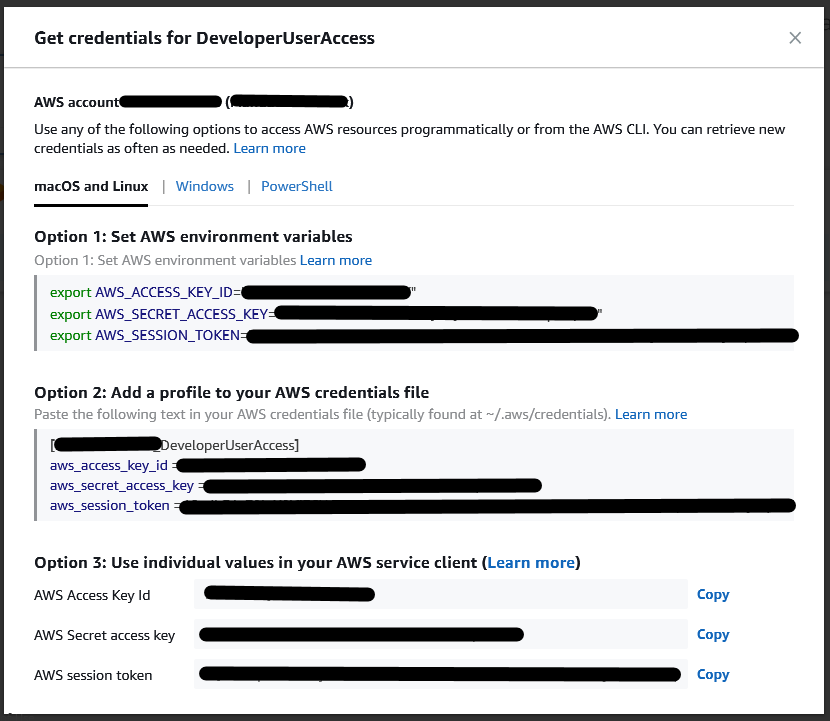The width and height of the screenshot is (830, 721).
Task: Copy the AWS Access Key Id
Action: [x=713, y=594]
